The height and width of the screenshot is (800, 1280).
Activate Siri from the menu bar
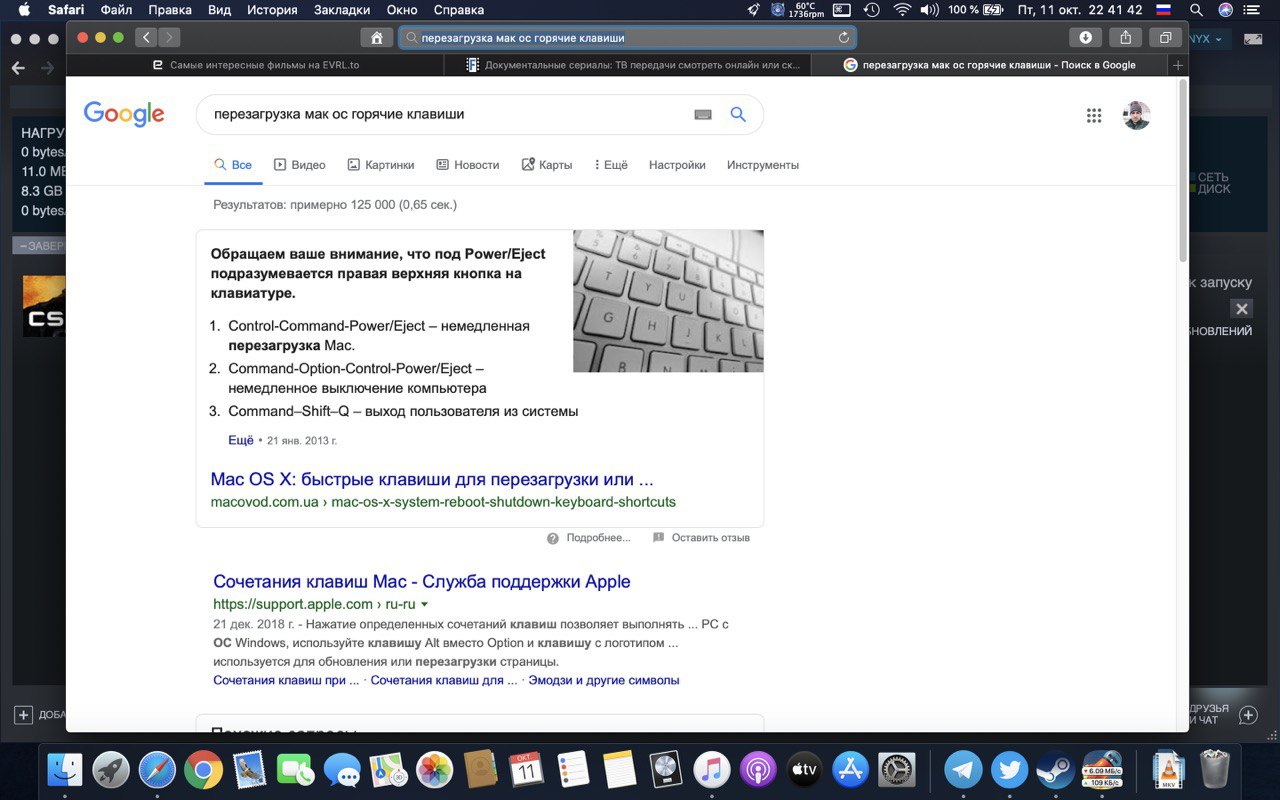[1225, 10]
